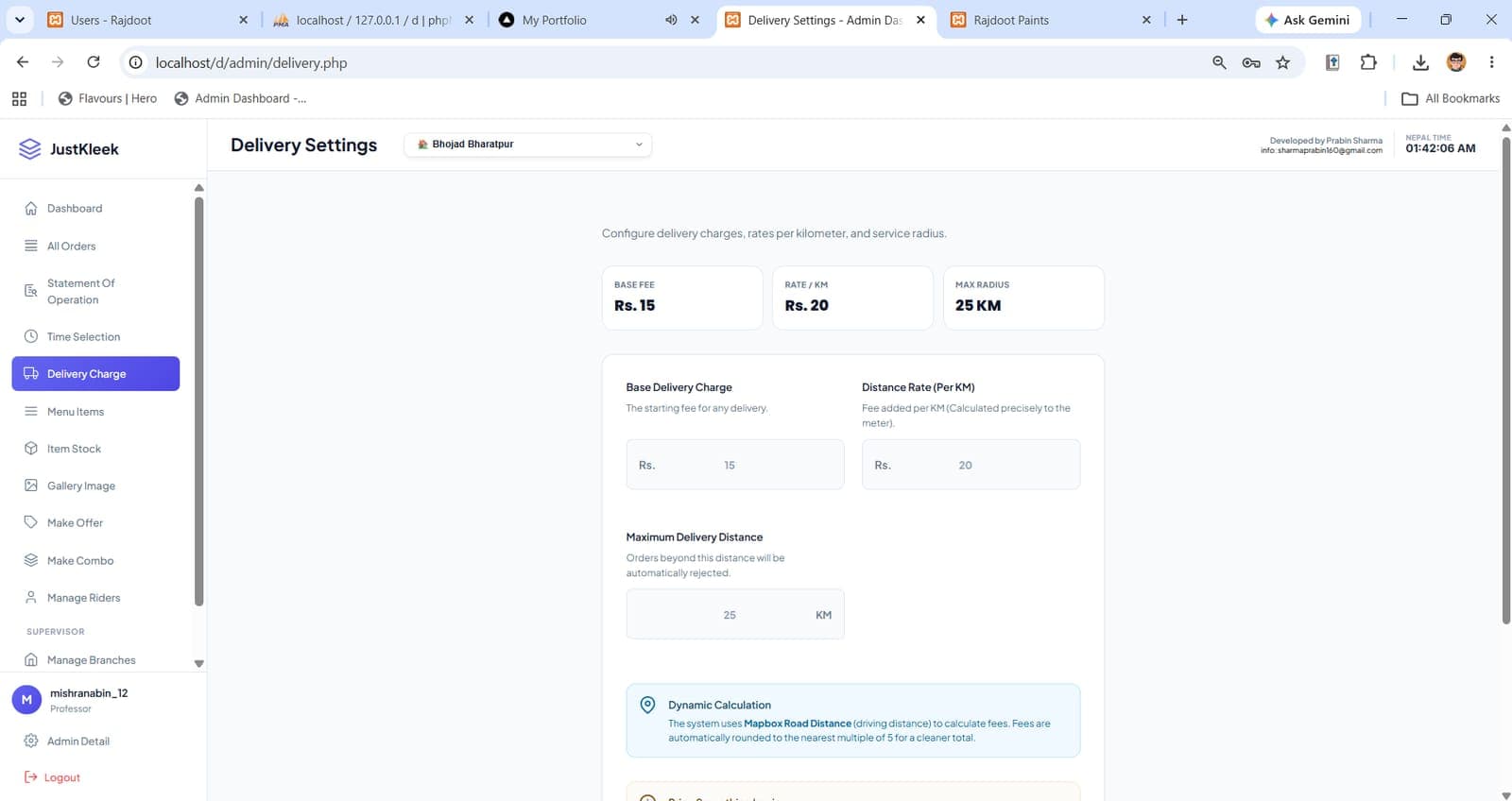
Task: Click the Logout arrow icon
Action: coord(30,776)
